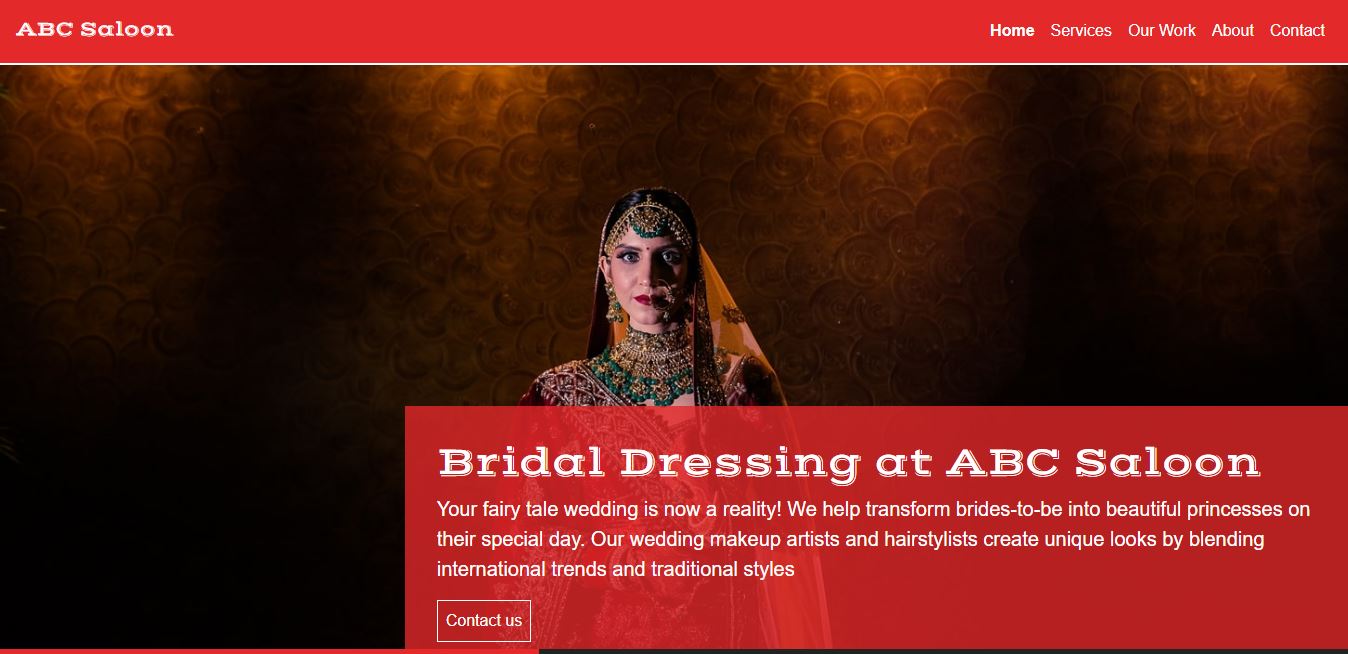This screenshot has width=1348, height=654.
Task: Click the empty area of the red header bar
Action: coord(580,30)
